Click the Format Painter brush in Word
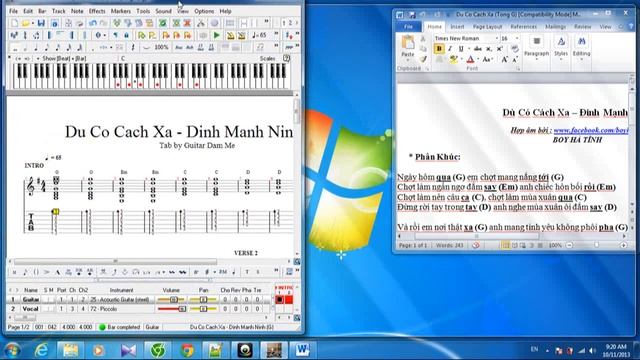Image resolution: width=640 pixels, height=360 pixels. pyautogui.click(x=423, y=59)
